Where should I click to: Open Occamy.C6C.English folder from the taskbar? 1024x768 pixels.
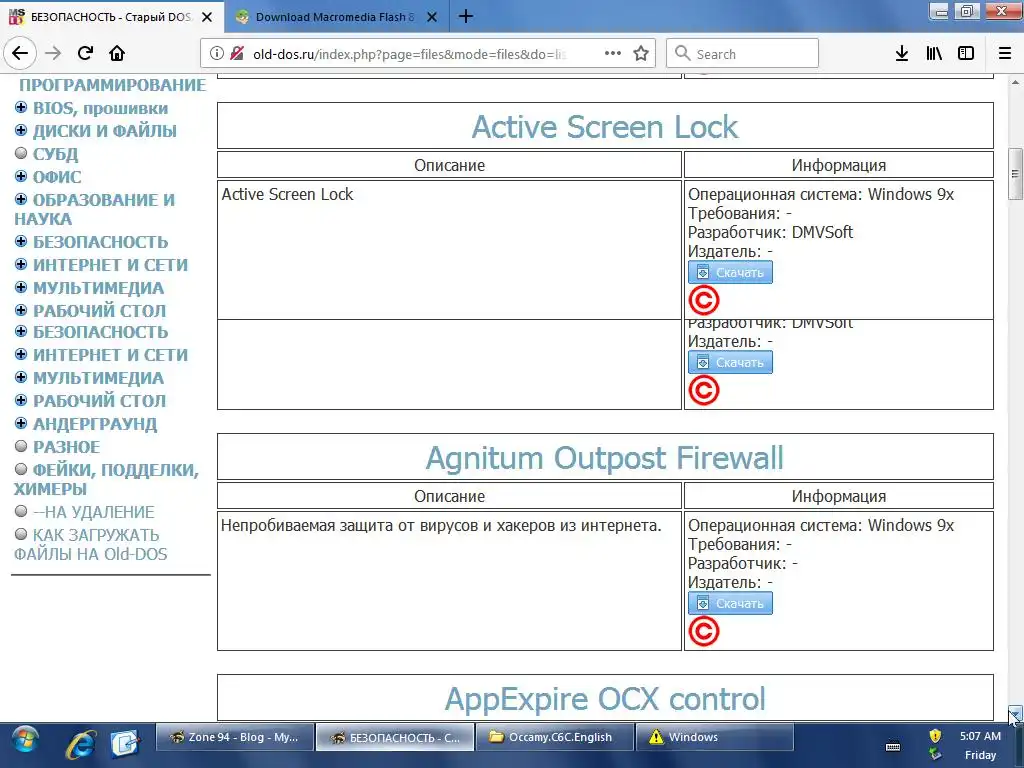click(553, 737)
